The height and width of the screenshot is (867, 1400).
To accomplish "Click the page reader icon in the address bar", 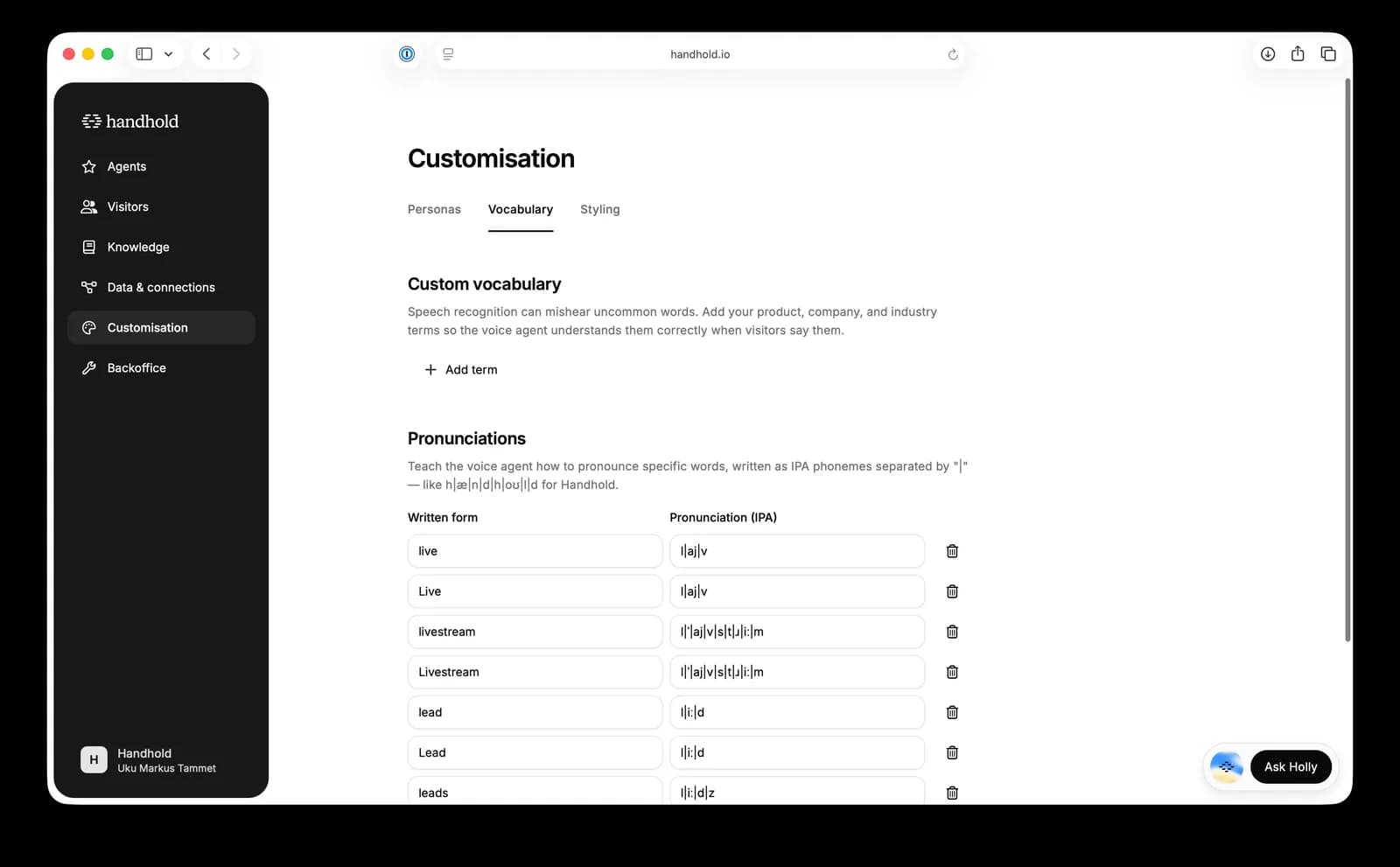I will (x=448, y=54).
